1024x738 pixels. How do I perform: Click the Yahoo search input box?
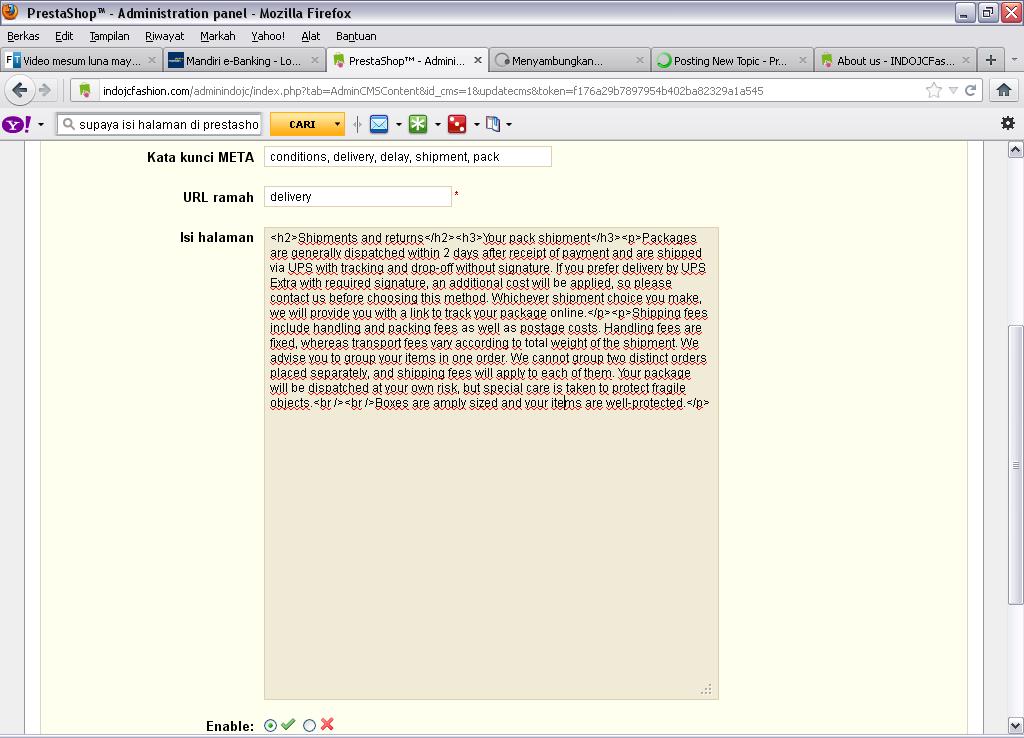159,124
